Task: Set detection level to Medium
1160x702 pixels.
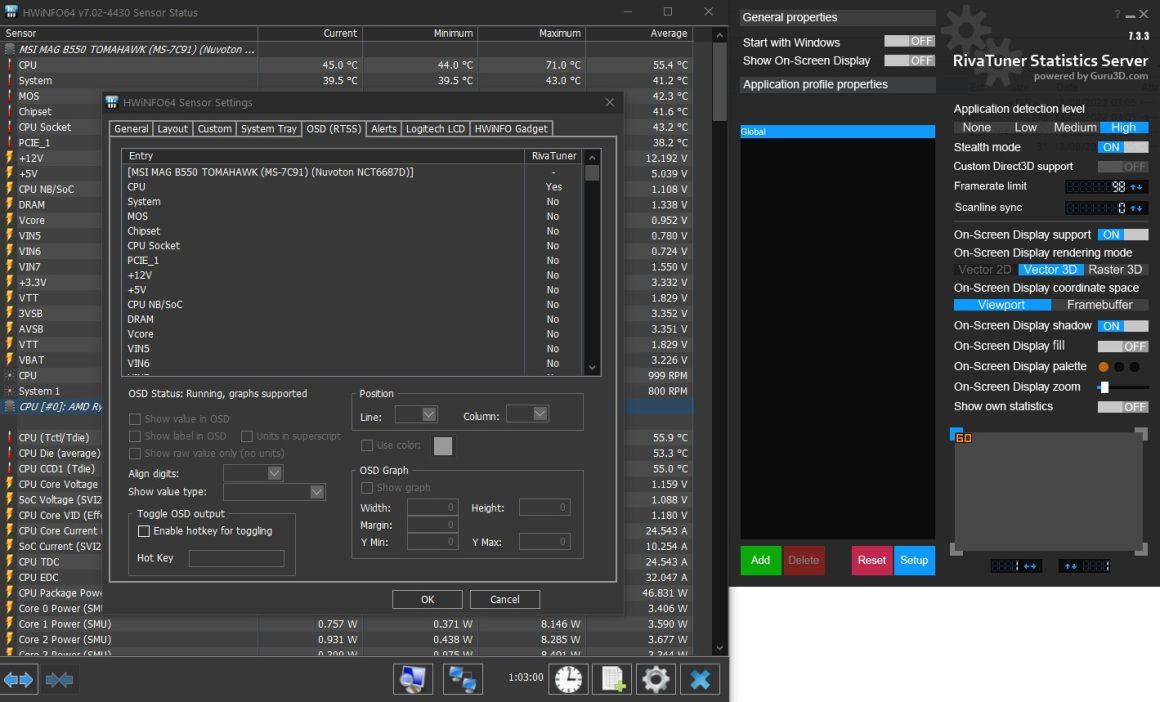Action: coord(1075,127)
